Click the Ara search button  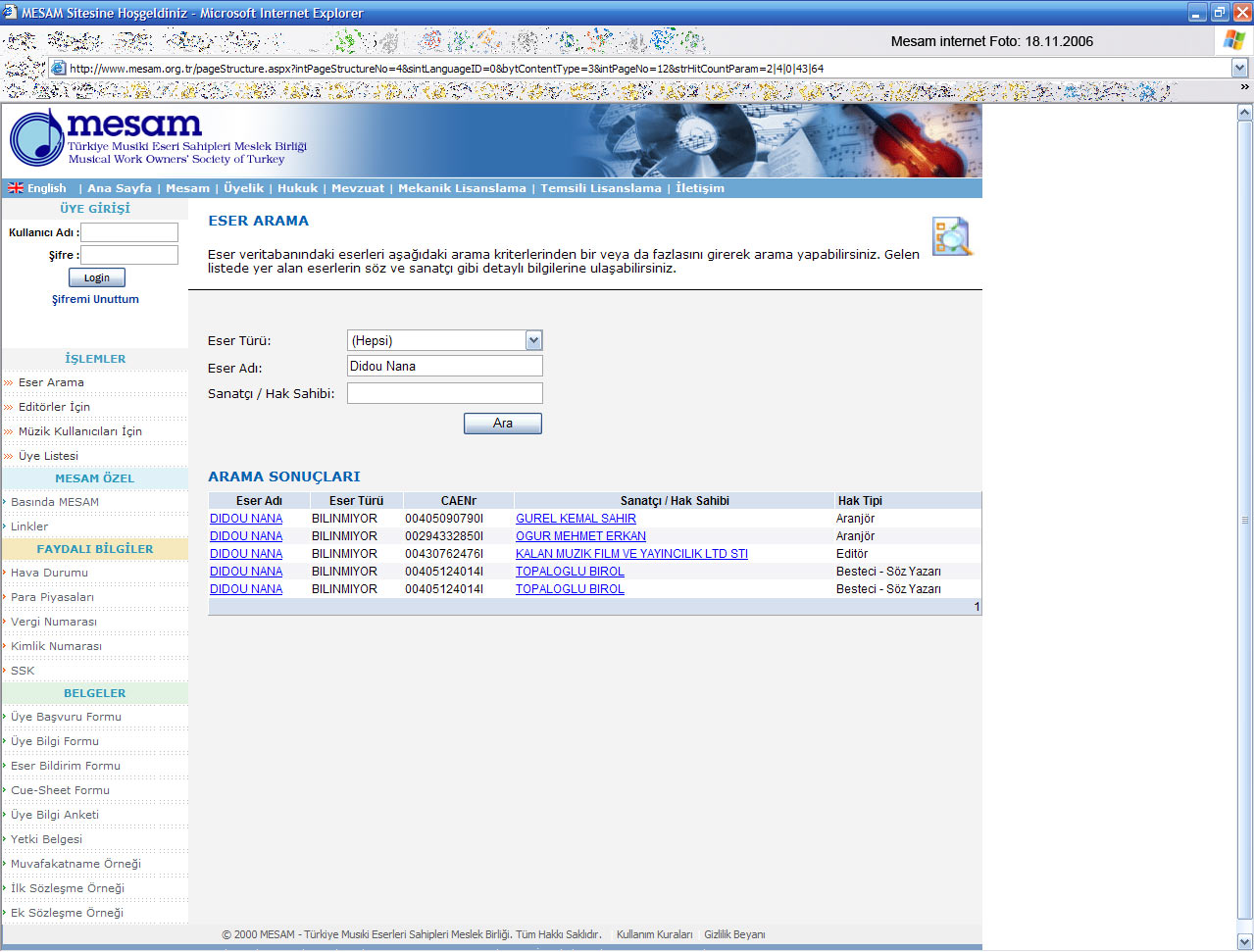(x=503, y=423)
